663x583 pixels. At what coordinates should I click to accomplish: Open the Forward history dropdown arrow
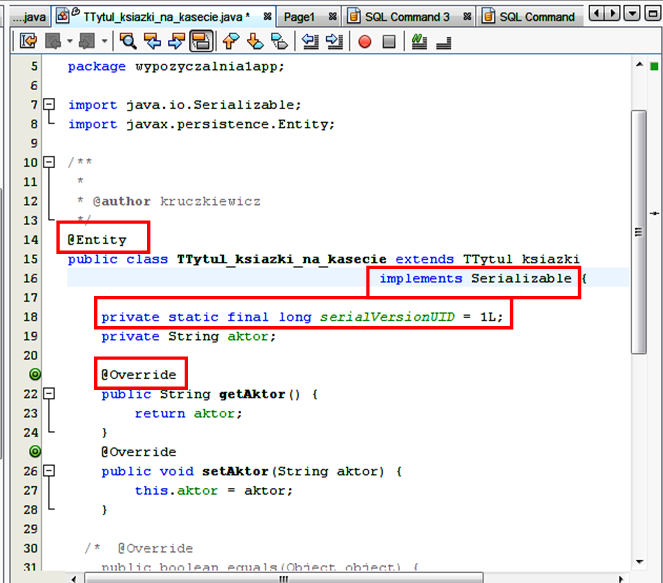coord(104,41)
